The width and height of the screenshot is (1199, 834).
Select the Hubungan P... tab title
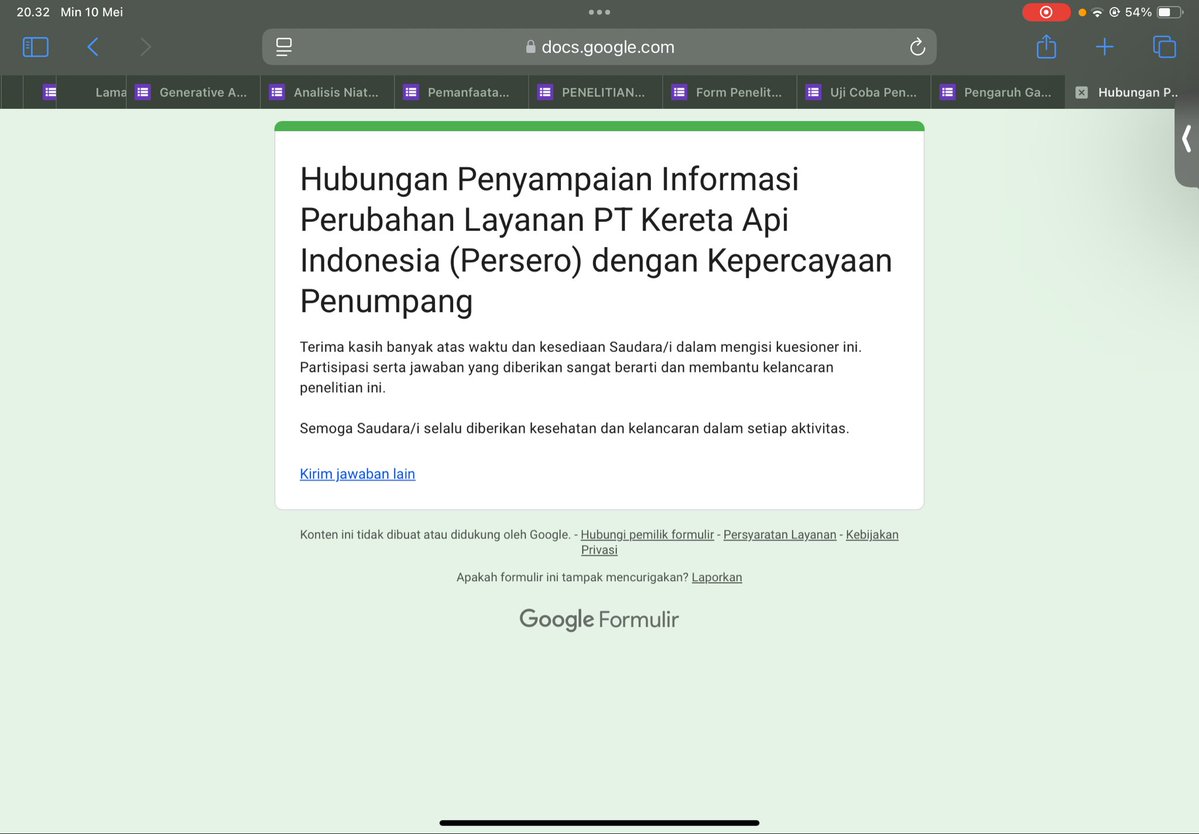[x=1138, y=92]
